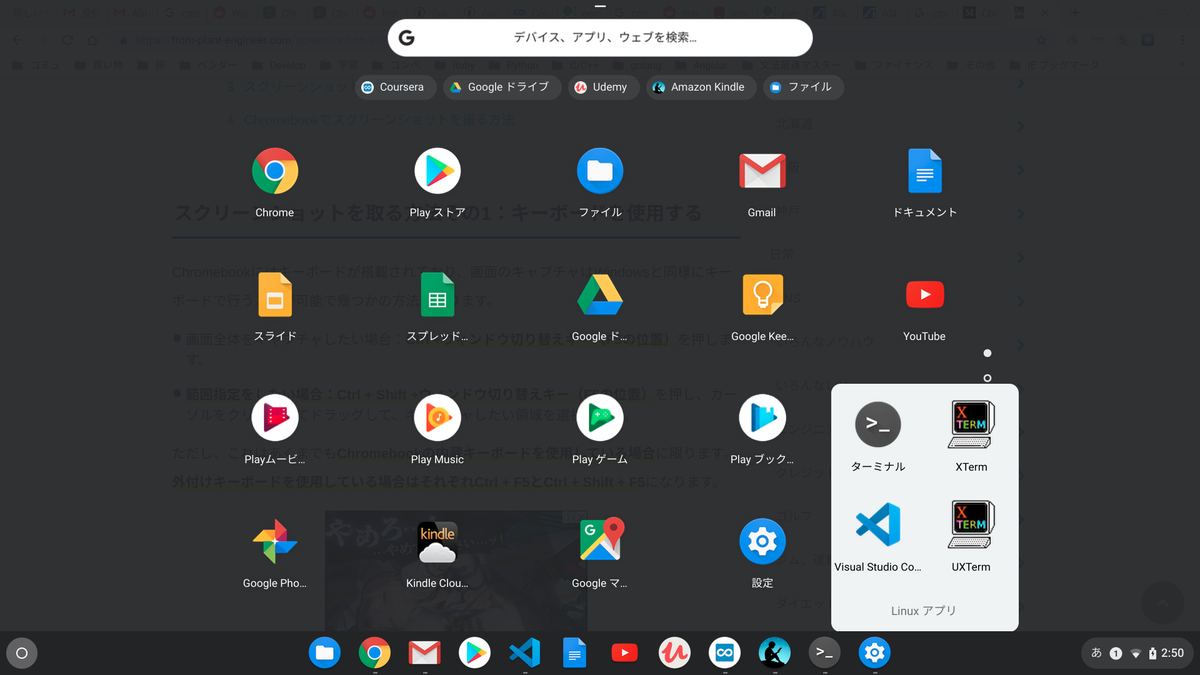
Task: Click the あ input method indicator
Action: (x=1097, y=653)
